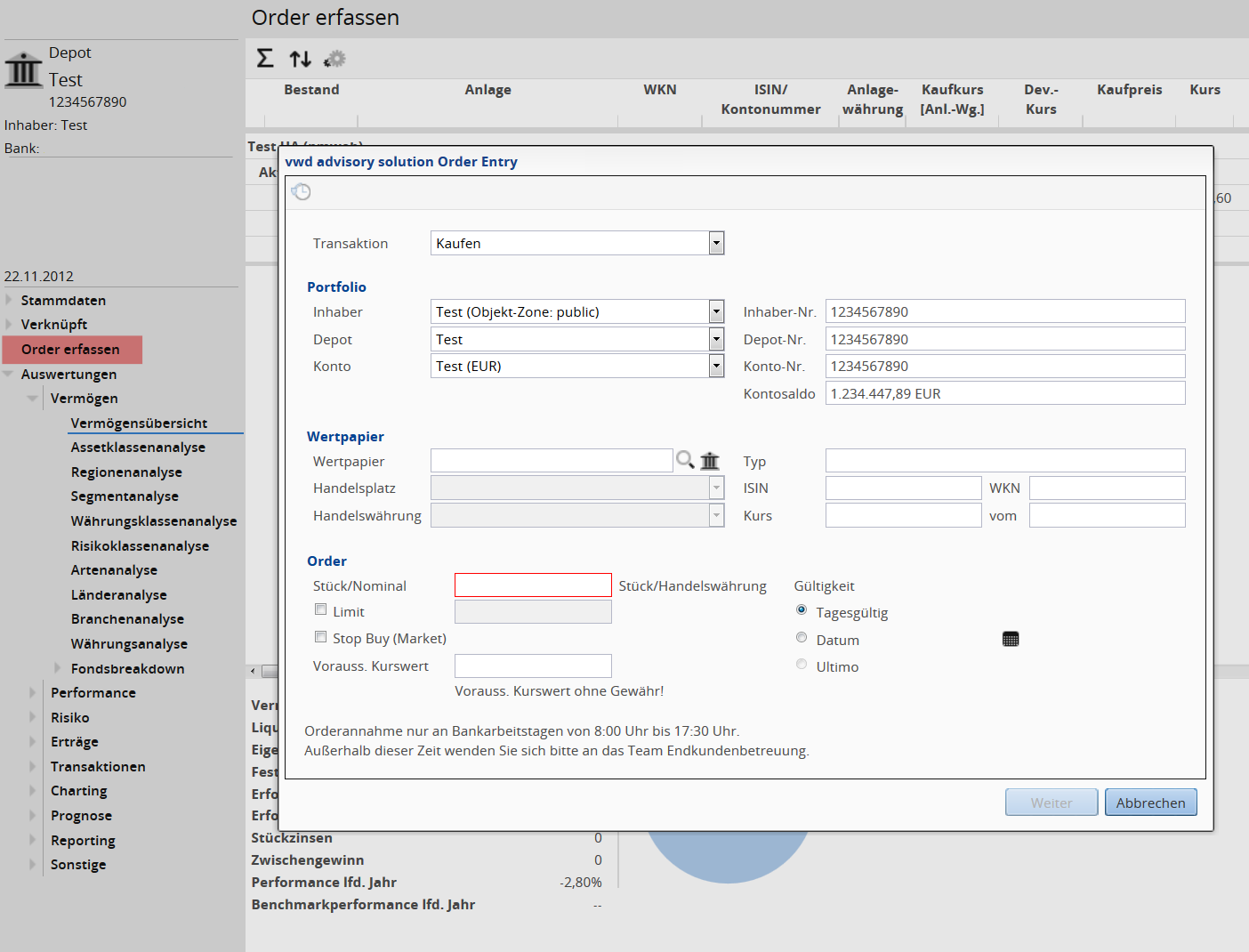
Task: Click the Stück/Nominal input field
Action: [533, 585]
